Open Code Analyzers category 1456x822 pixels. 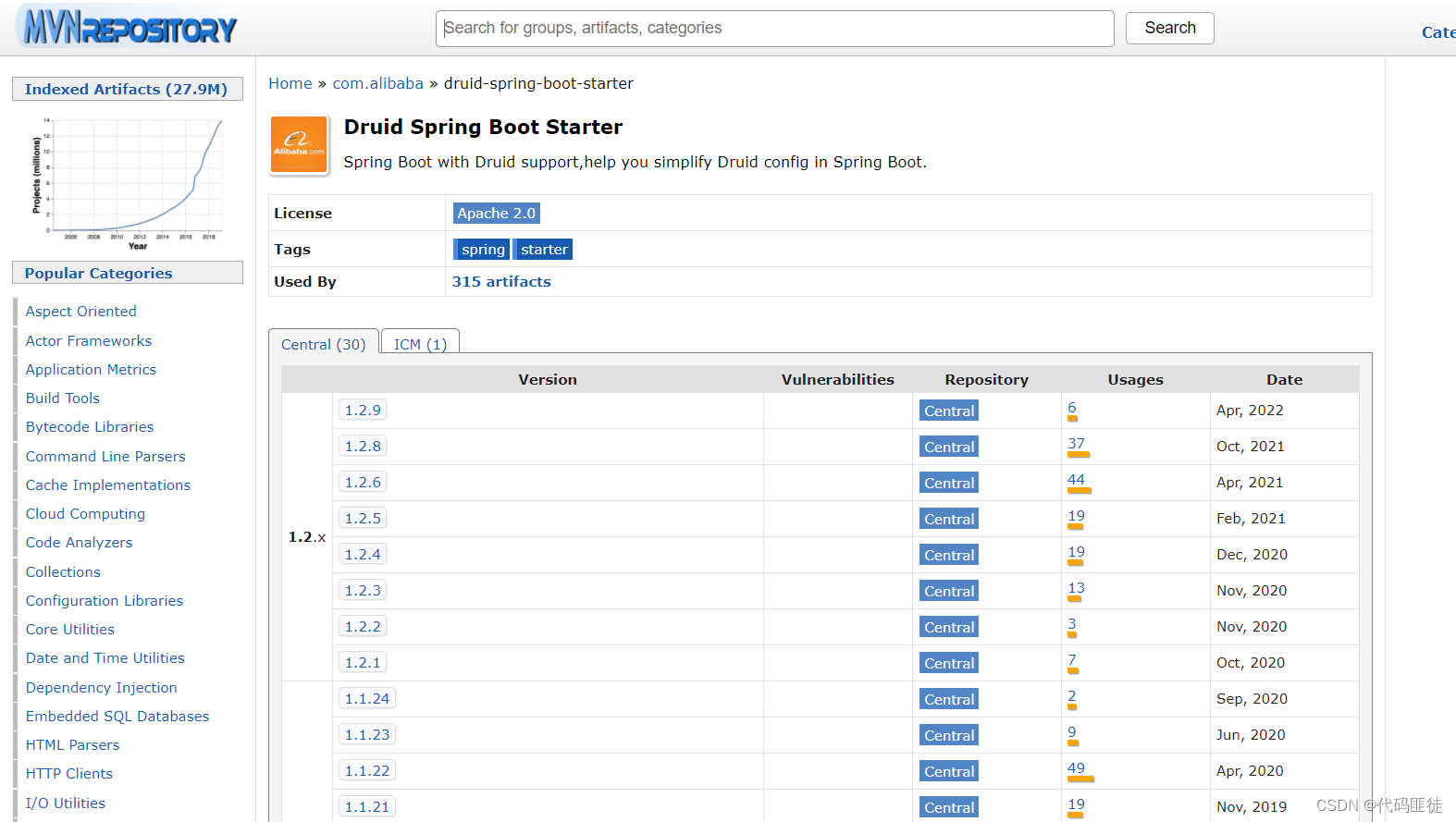point(79,543)
